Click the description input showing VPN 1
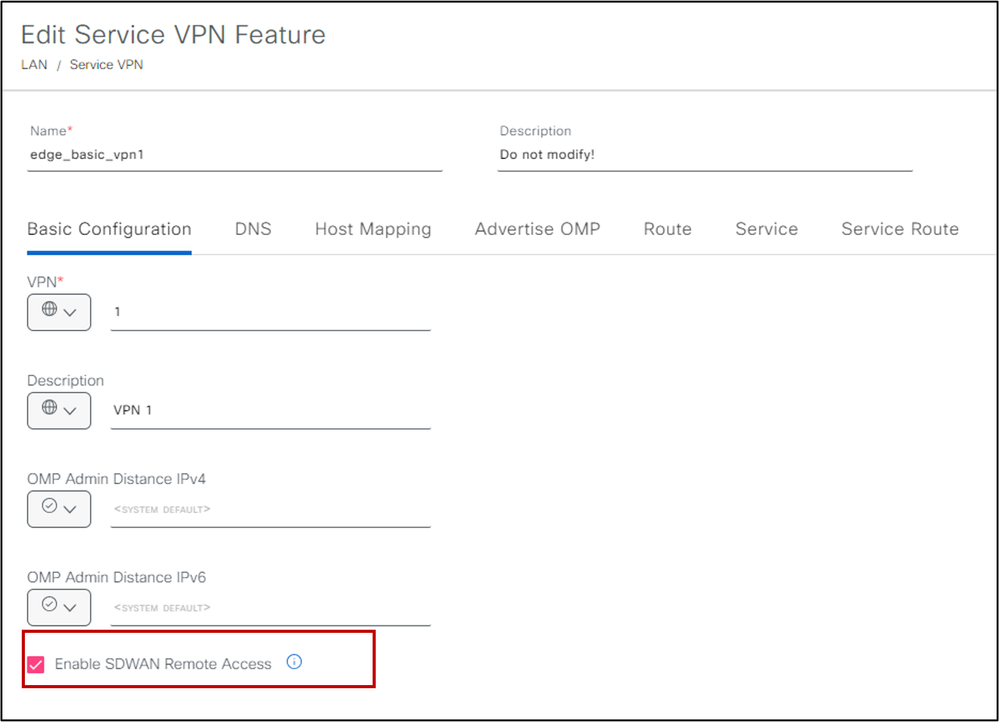This screenshot has width=999, height=722. 270,410
